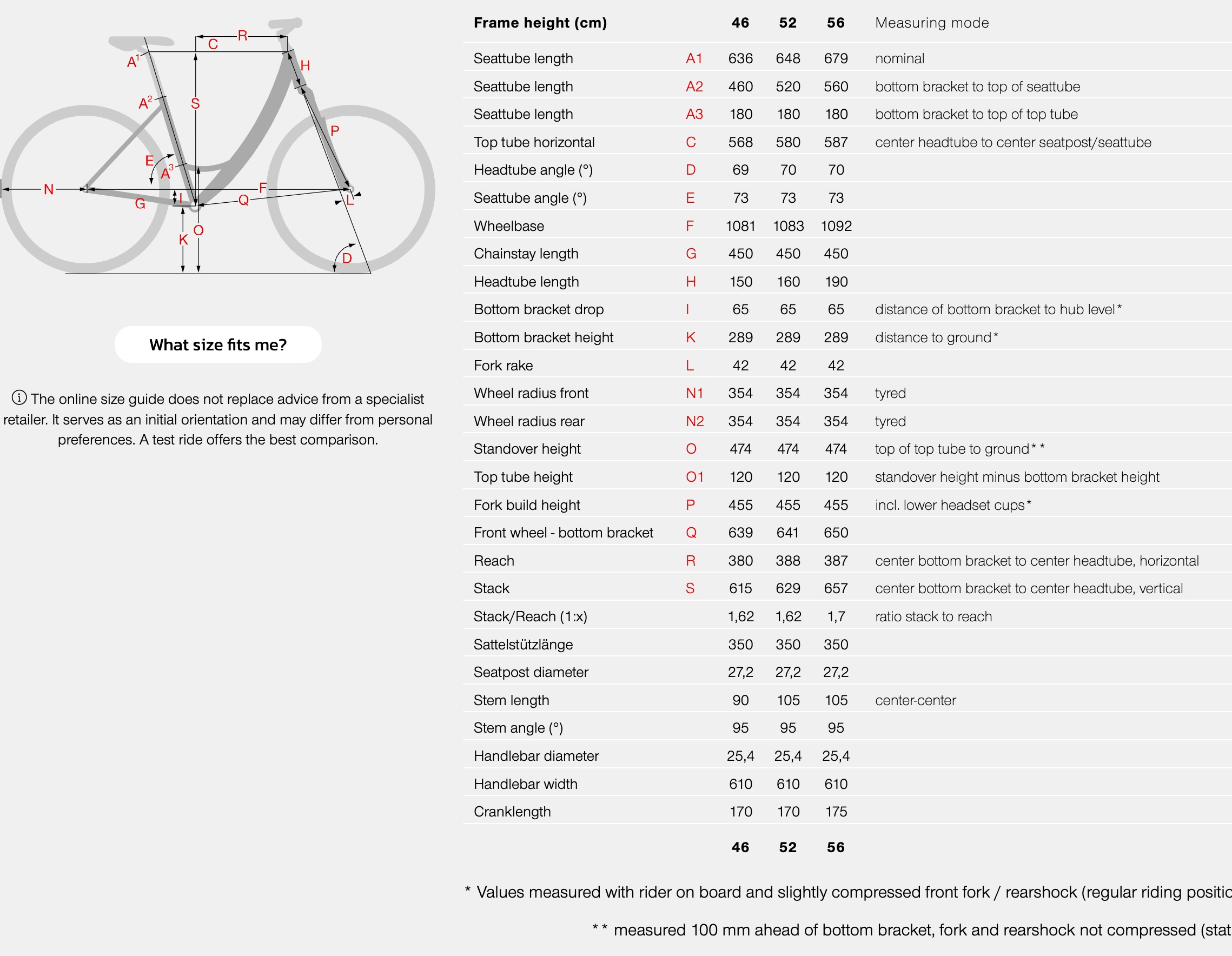Click the 'What size fits me?' button
Viewport: 1232px width, 956px height.
coord(218,344)
